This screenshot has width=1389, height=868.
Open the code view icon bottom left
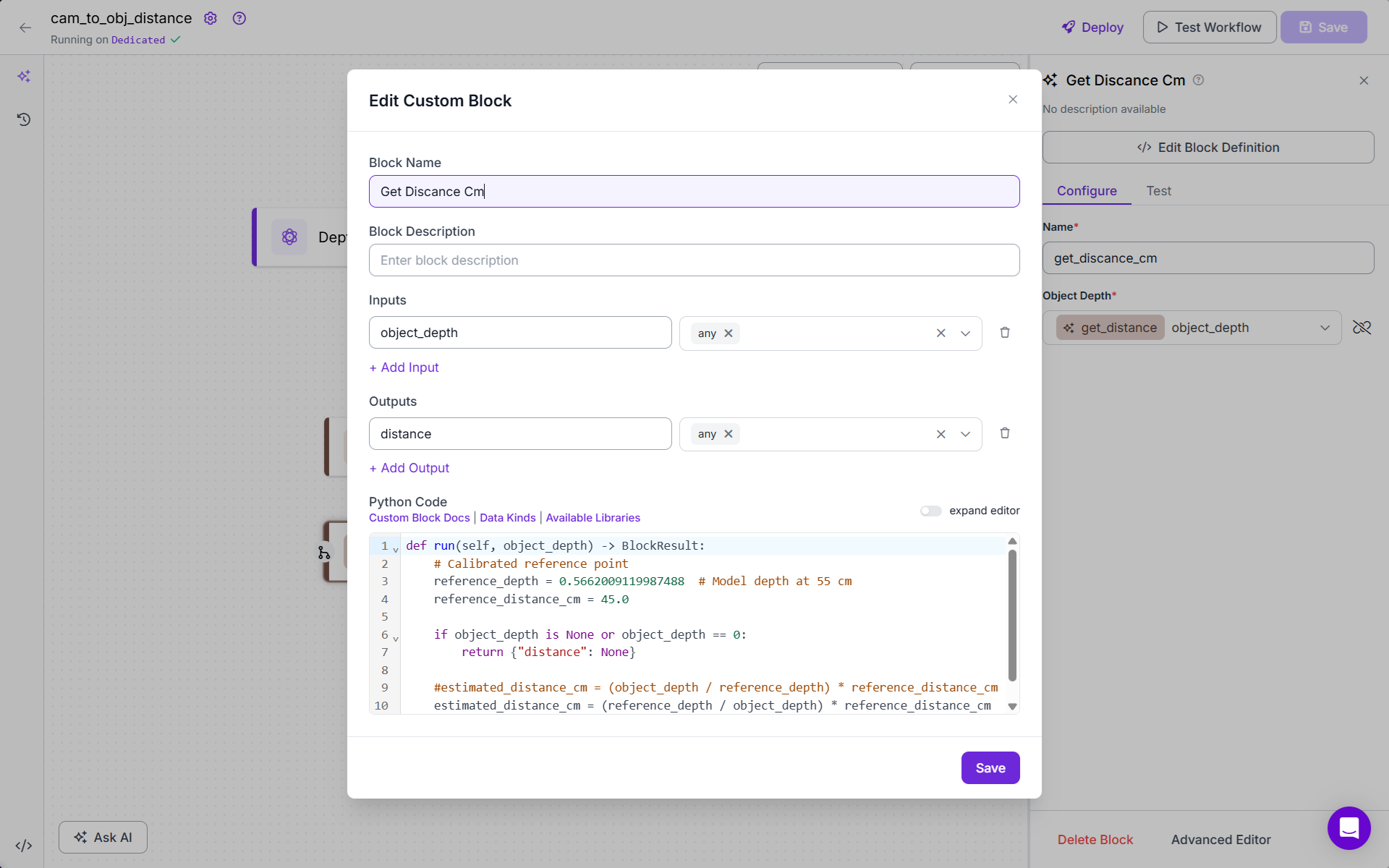24,845
